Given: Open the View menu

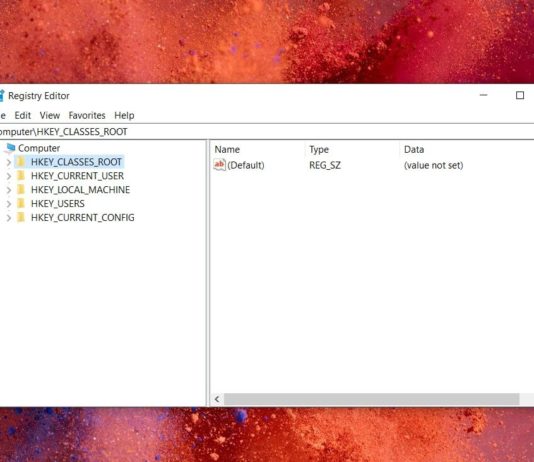Looking at the screenshot, I should tap(50, 115).
